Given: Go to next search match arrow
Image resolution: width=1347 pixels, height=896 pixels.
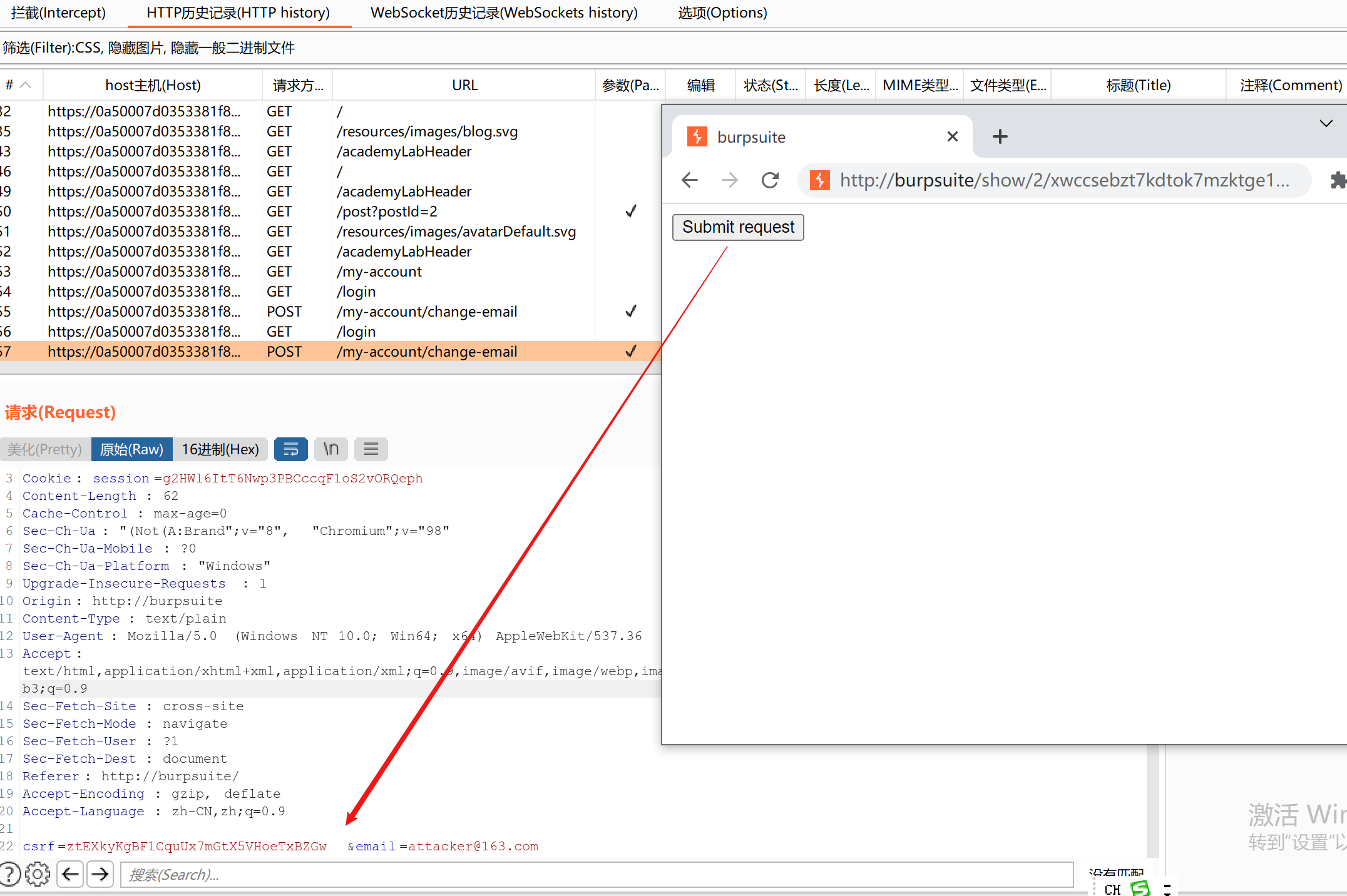Looking at the screenshot, I should 100,874.
